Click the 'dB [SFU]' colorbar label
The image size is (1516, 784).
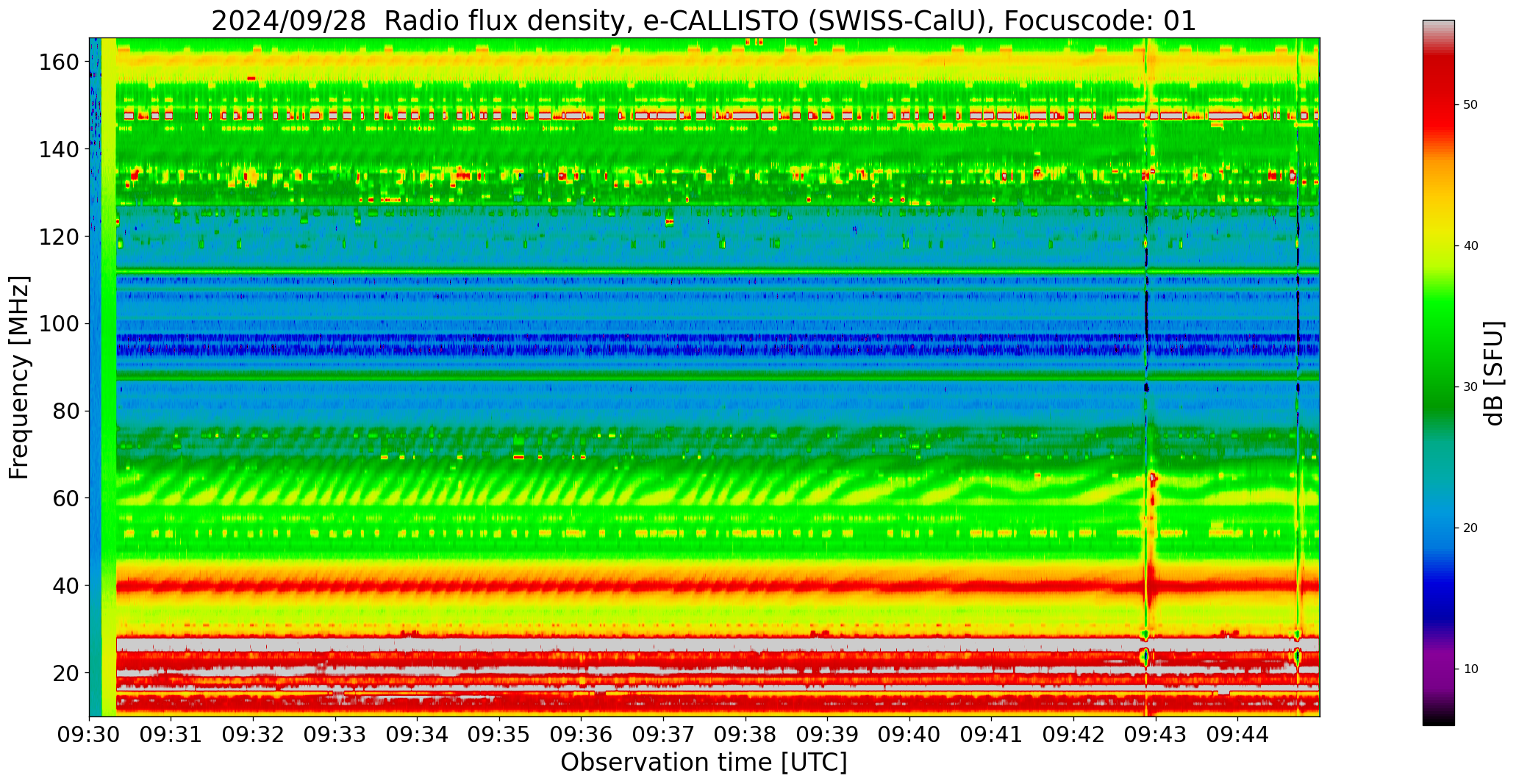pos(1493,373)
